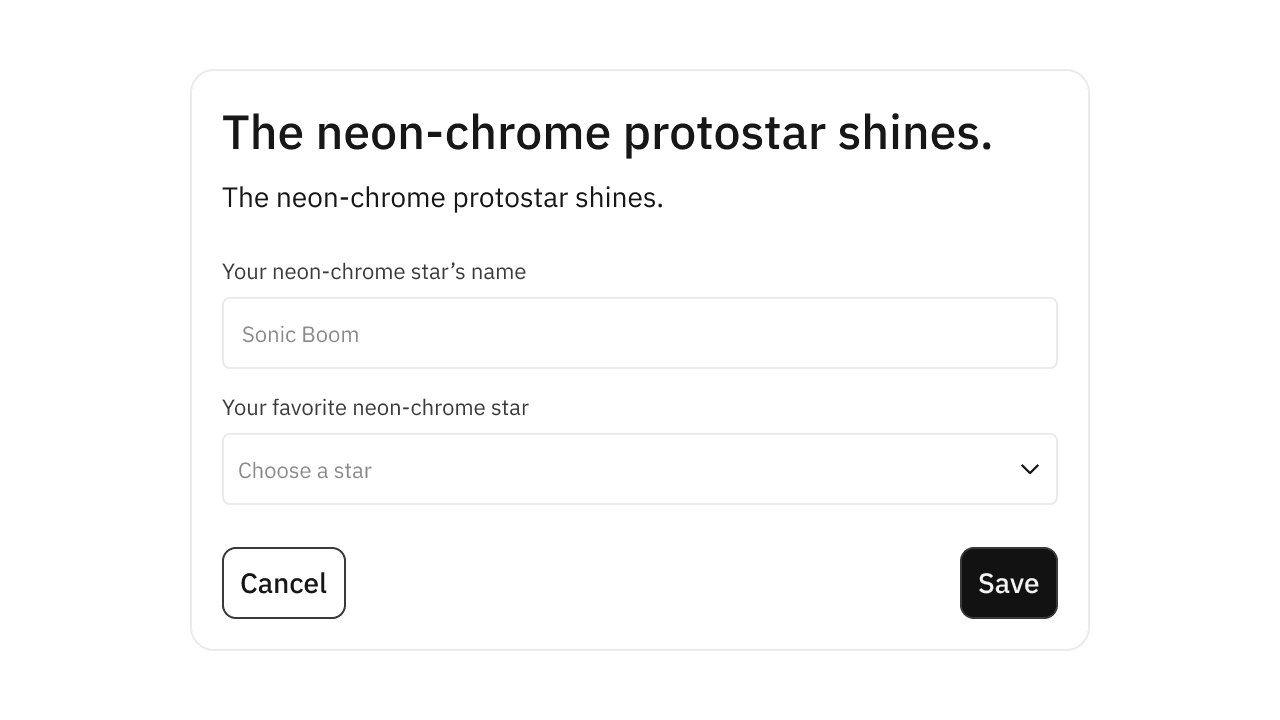Click the word "protostar" in the heading
This screenshot has width=1280, height=720.
[x=724, y=133]
